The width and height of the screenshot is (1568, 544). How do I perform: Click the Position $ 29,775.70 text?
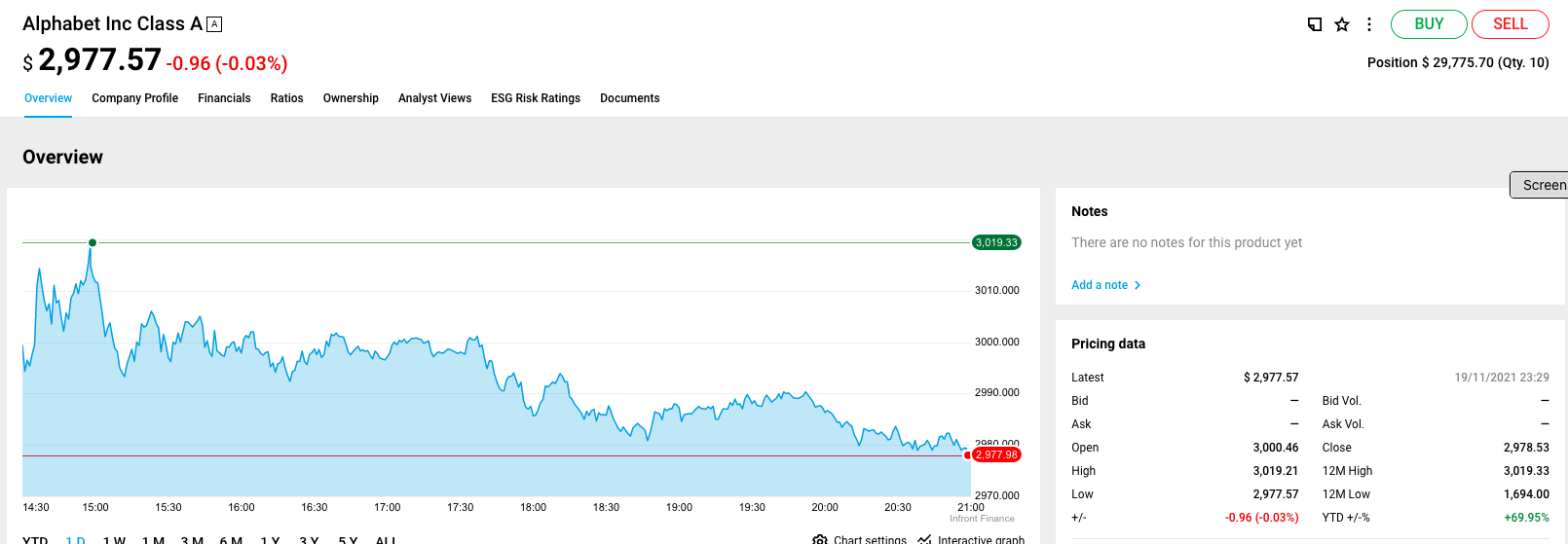point(1458,62)
